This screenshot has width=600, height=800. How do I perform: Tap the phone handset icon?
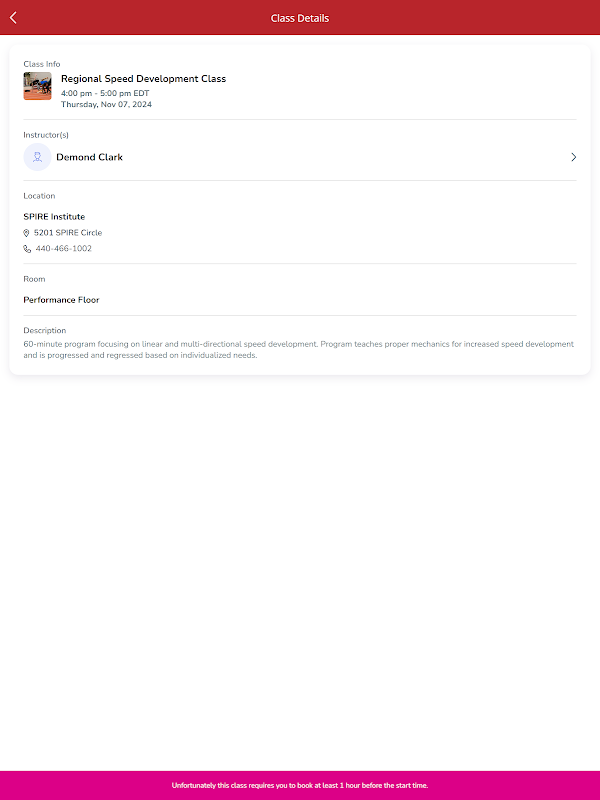click(x=27, y=249)
